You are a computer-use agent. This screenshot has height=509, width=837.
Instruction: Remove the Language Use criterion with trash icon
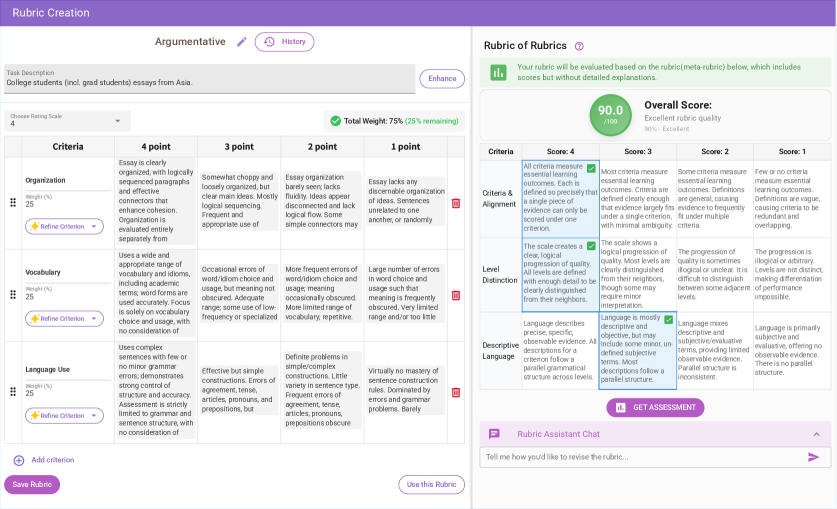tap(456, 391)
